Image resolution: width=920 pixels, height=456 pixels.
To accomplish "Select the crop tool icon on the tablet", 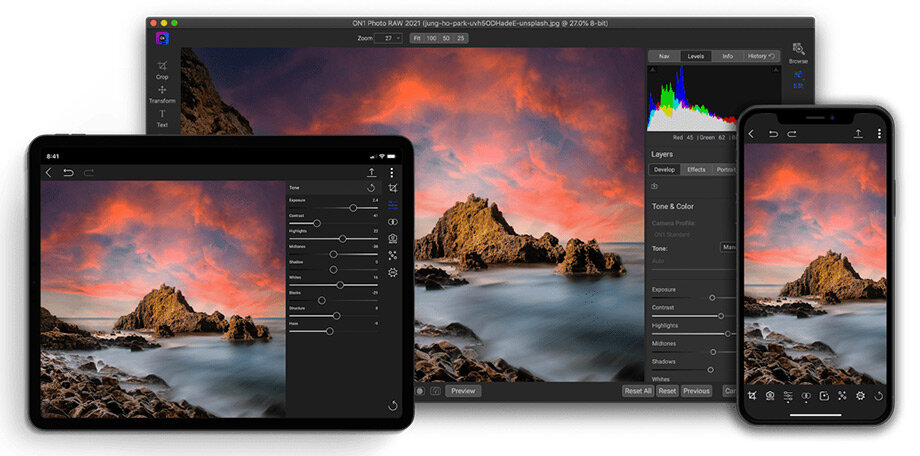I will [x=393, y=188].
